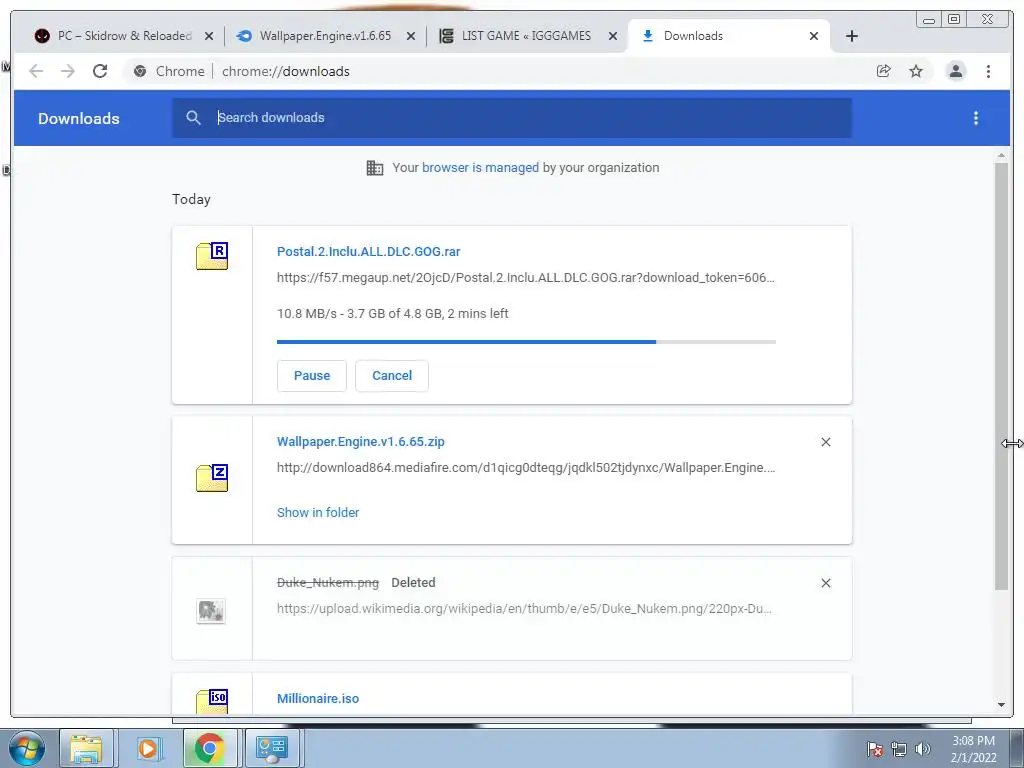Select the Downloads tab

coord(728,36)
